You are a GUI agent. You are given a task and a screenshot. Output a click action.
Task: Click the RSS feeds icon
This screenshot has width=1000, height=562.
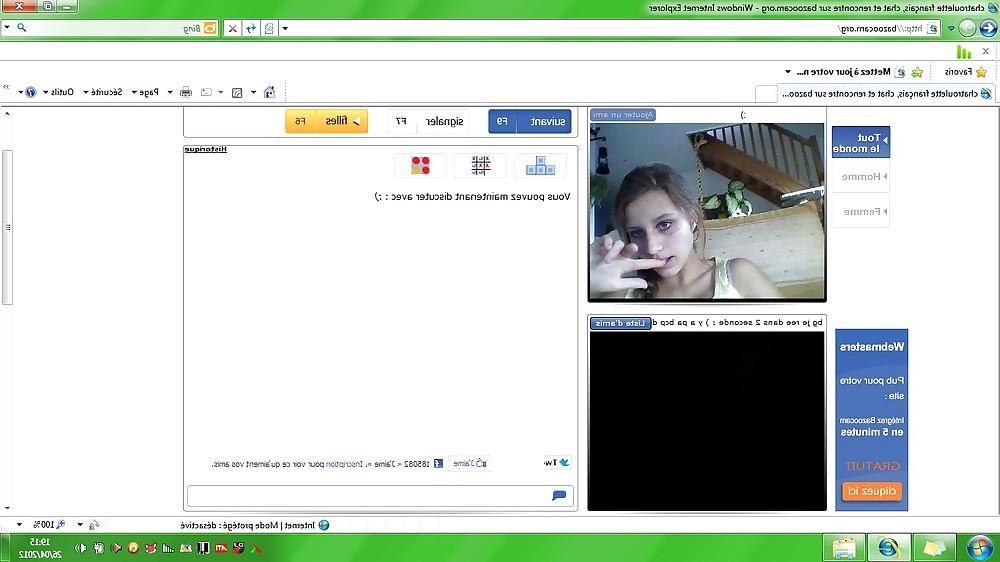click(237, 92)
